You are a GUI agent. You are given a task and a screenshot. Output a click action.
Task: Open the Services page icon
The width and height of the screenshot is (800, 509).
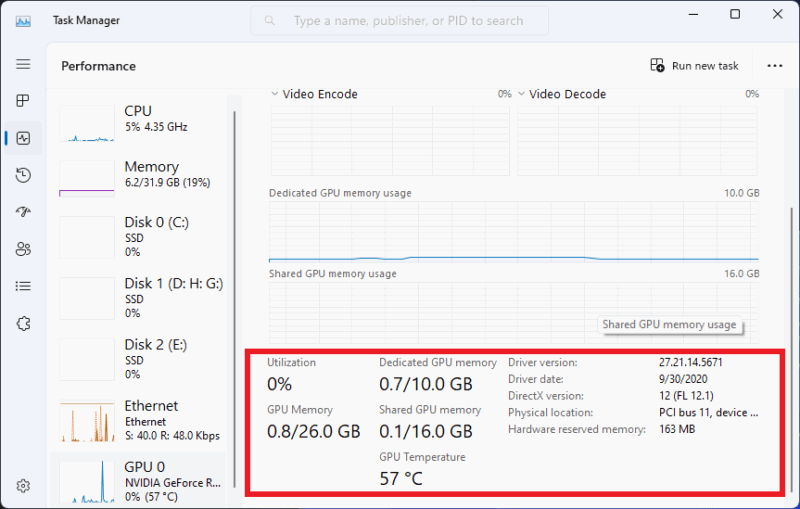(23, 323)
